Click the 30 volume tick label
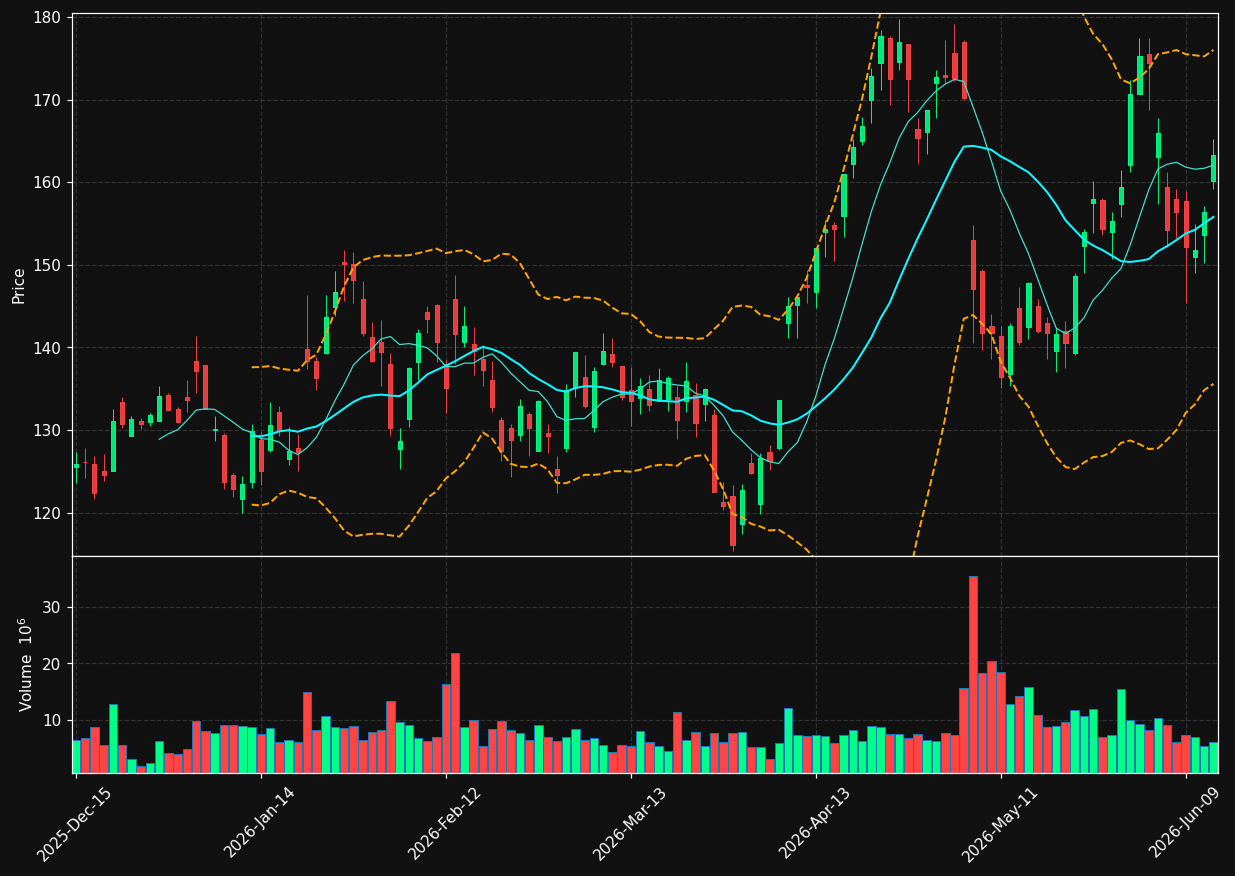Viewport: 1235px width, 876px height. [51, 608]
